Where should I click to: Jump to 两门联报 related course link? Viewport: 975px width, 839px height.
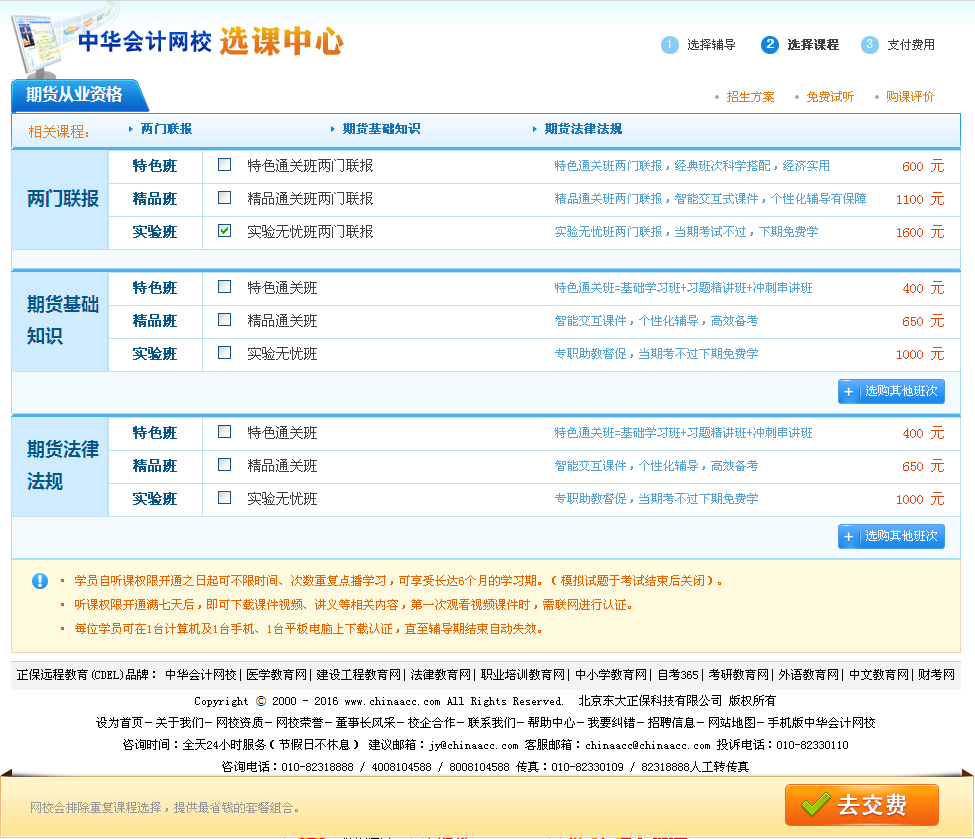click(166, 129)
